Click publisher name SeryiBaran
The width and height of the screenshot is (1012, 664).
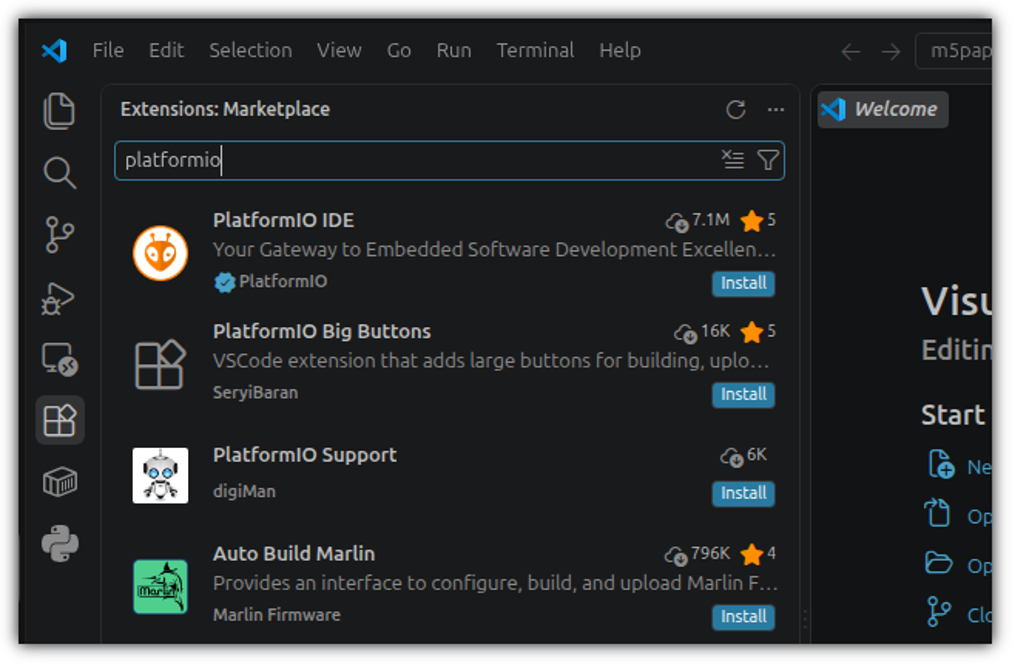[x=256, y=393]
